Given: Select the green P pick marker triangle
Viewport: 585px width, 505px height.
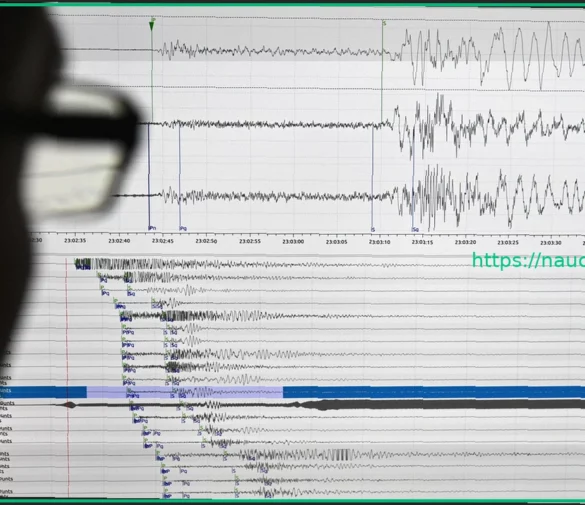Looking at the screenshot, I should pyautogui.click(x=151, y=26).
